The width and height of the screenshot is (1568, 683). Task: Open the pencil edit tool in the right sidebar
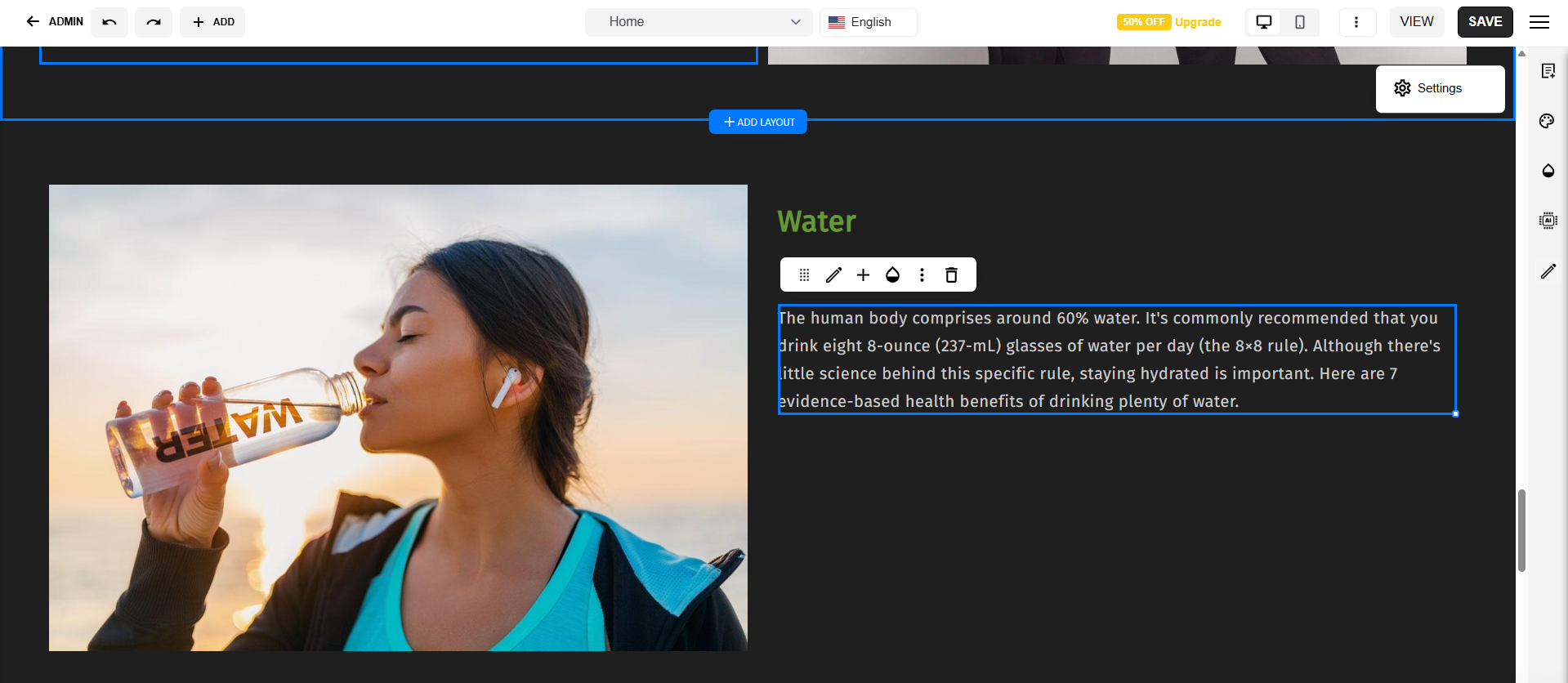pyautogui.click(x=1548, y=271)
